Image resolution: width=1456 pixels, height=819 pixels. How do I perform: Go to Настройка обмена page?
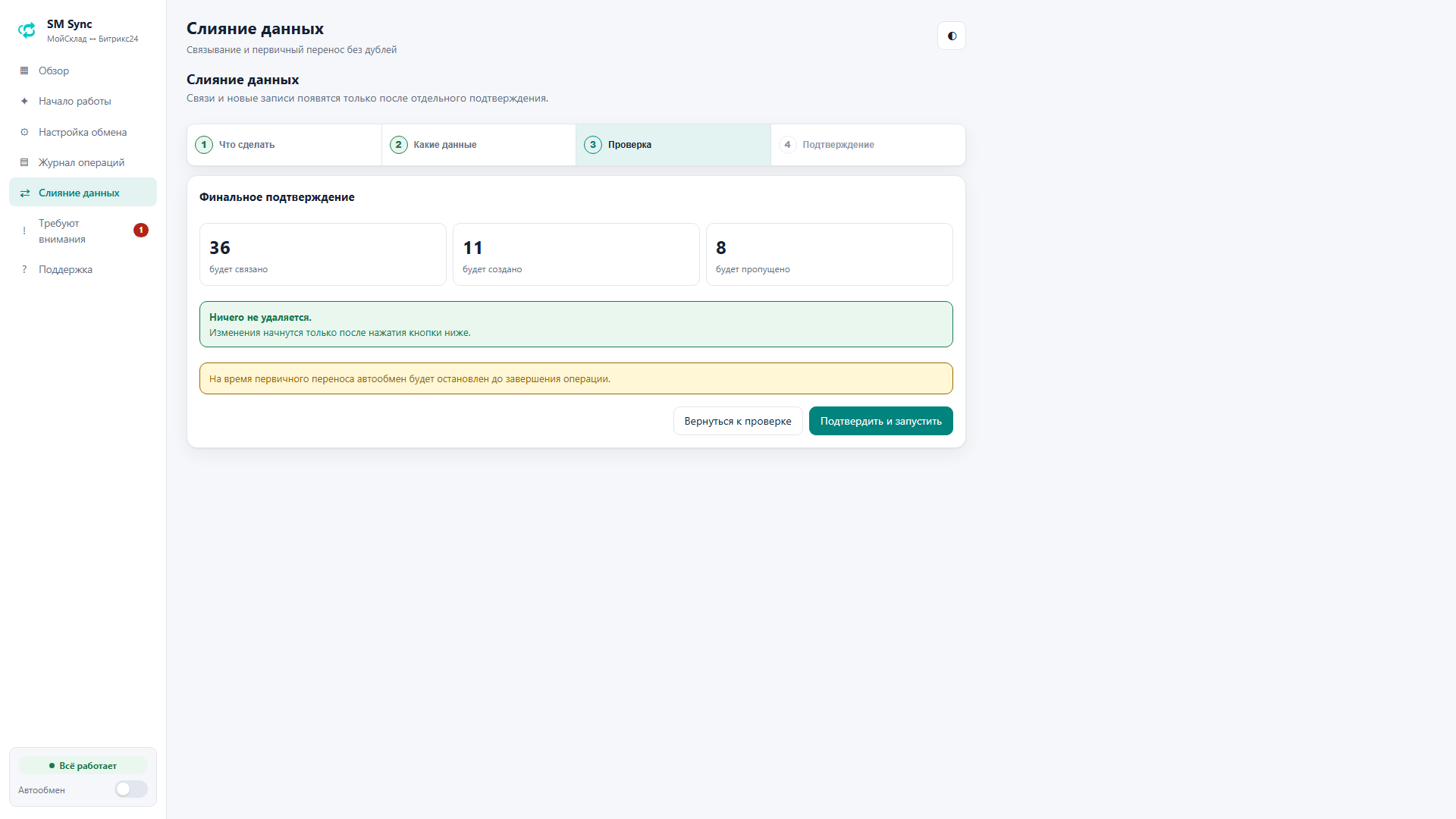[83, 132]
